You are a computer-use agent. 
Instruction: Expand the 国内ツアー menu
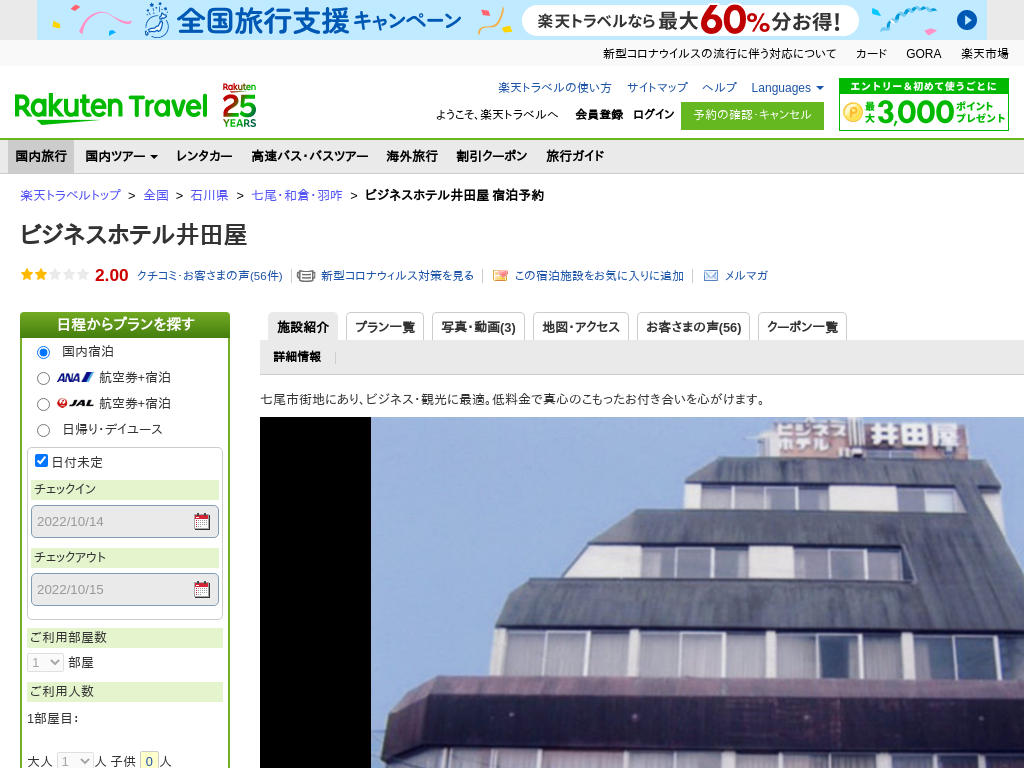121,156
